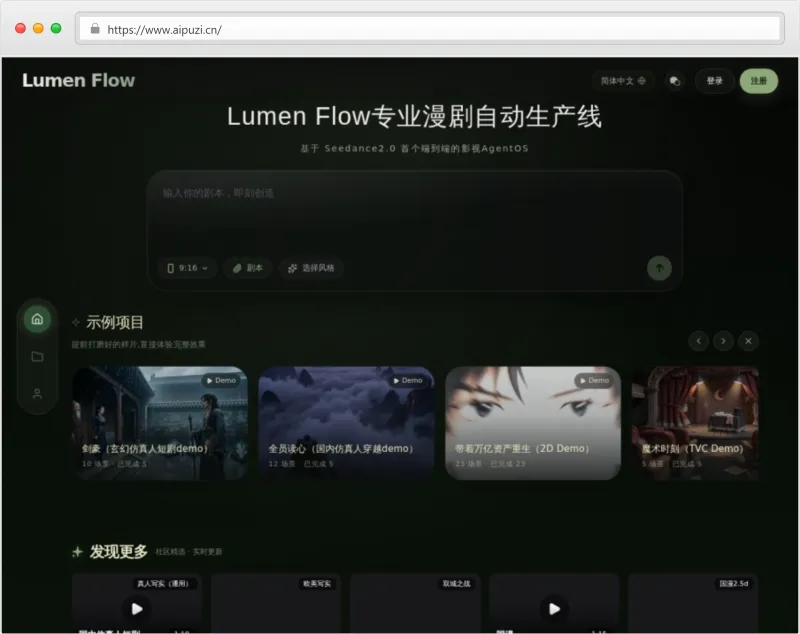
Task: Click the lock icon in address bar
Action: pyautogui.click(x=95, y=29)
